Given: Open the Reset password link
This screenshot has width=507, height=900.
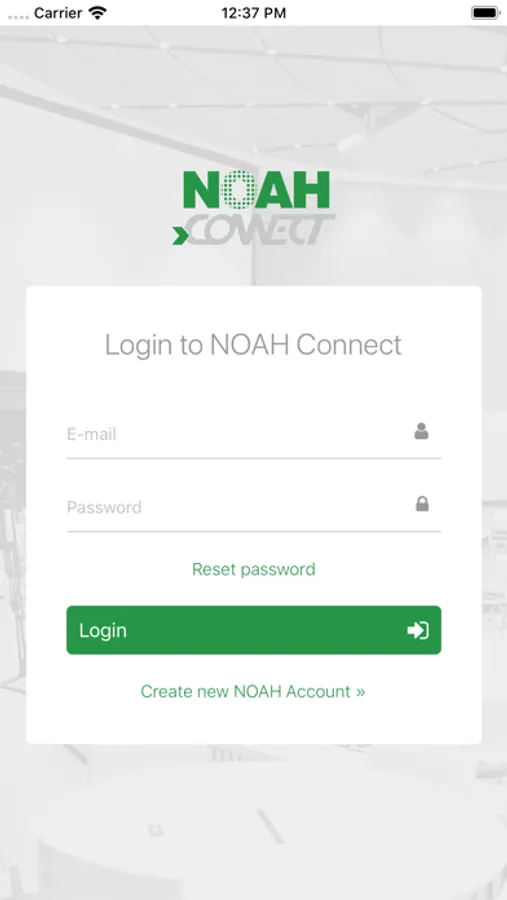Looking at the screenshot, I should (254, 569).
